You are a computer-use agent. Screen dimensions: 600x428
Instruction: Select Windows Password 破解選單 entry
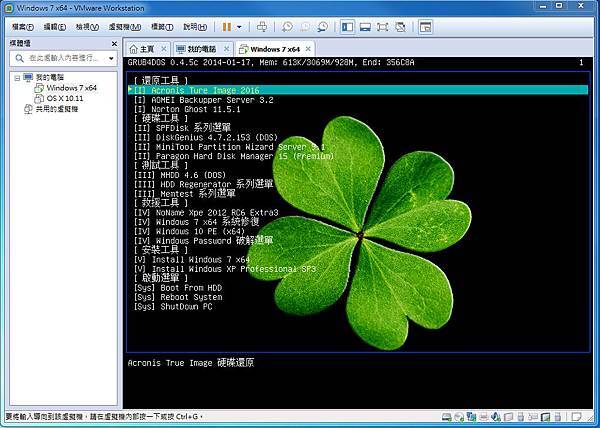click(x=204, y=241)
